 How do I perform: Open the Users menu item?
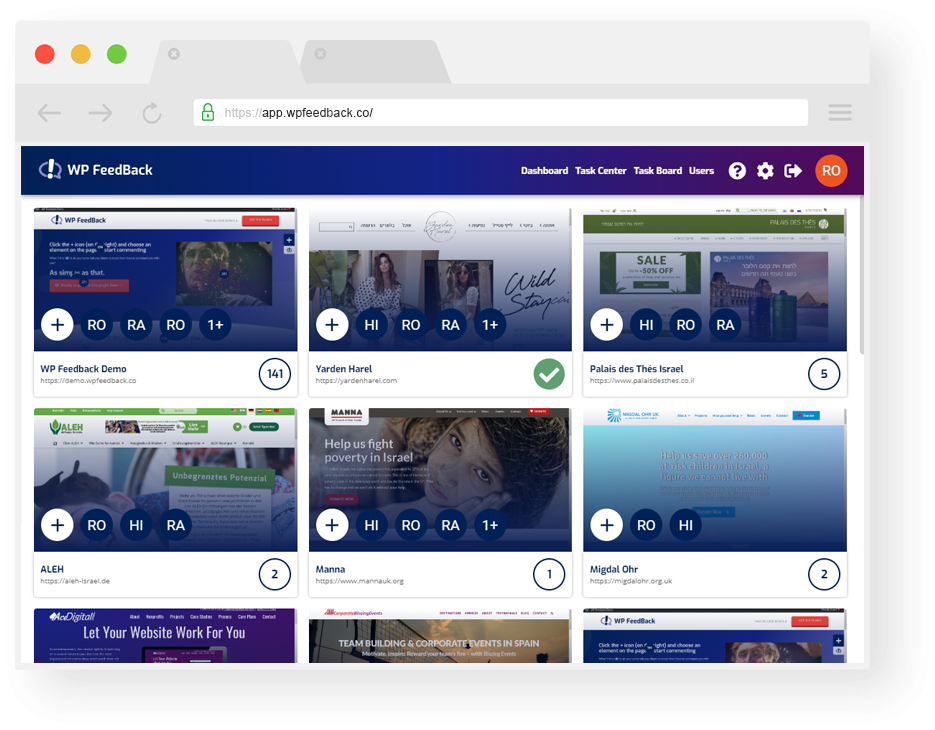coord(701,171)
